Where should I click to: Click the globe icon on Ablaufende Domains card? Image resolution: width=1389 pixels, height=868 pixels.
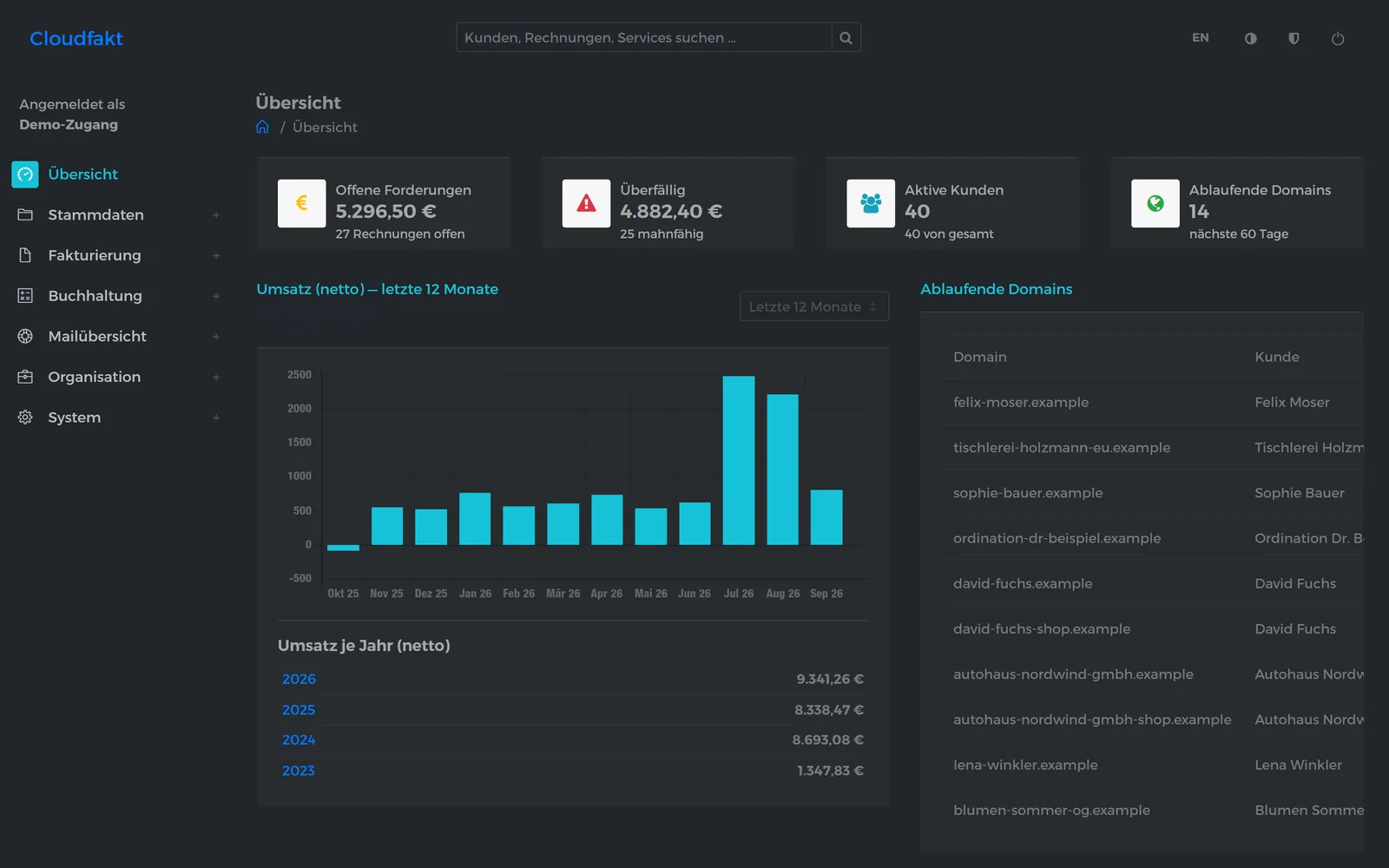coord(1155,203)
